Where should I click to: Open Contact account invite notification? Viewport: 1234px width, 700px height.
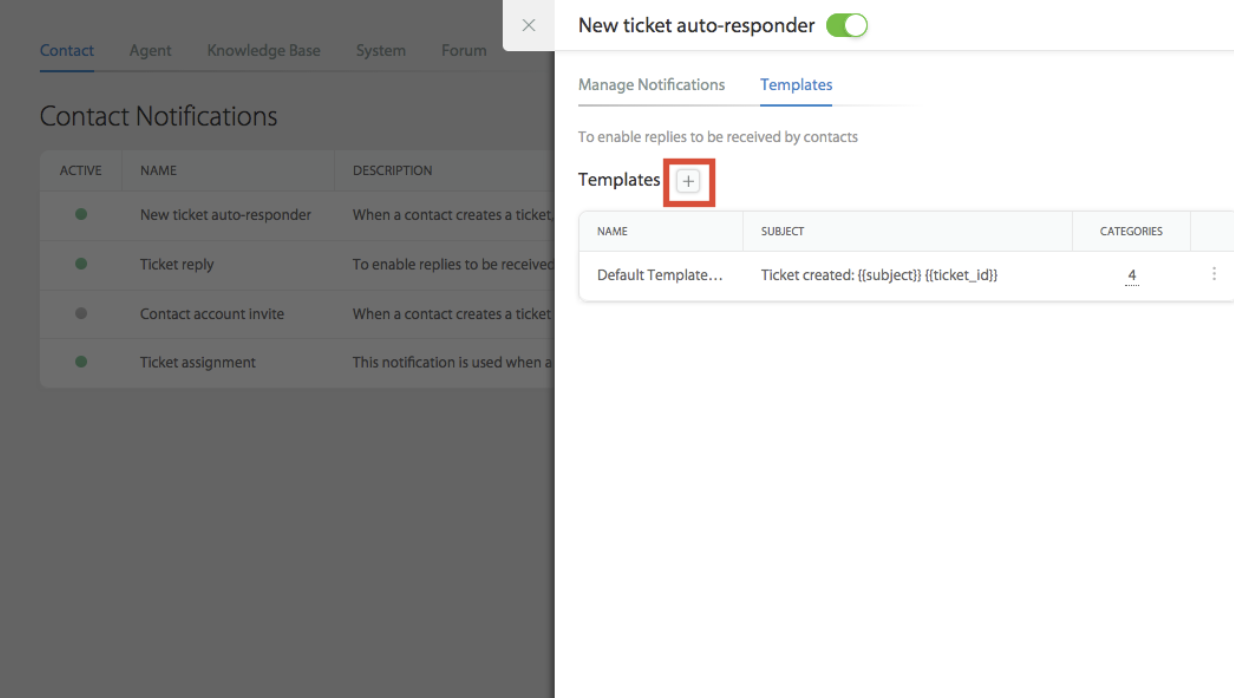[212, 313]
